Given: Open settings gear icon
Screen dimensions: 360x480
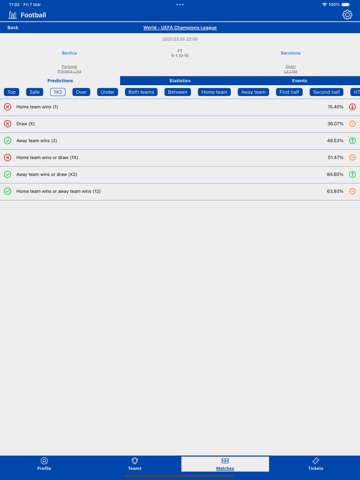Looking at the screenshot, I should 347,15.
